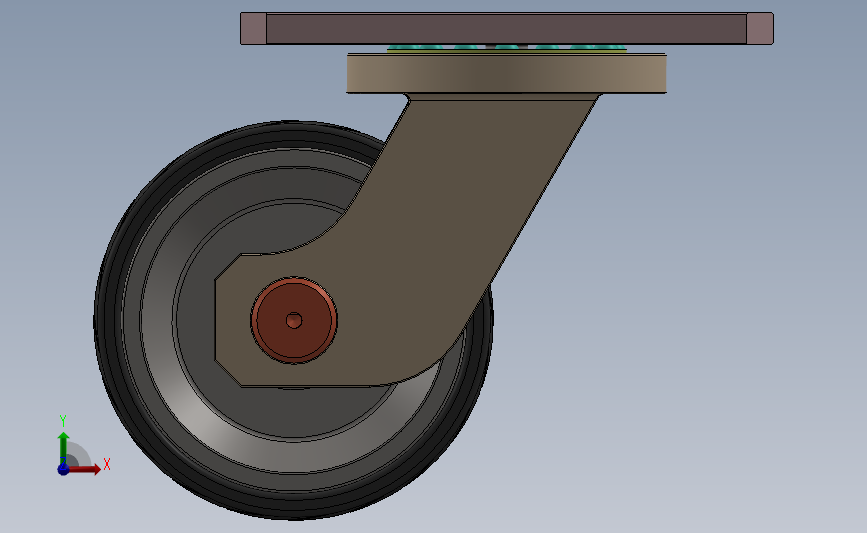Select the left end face of top plate
This screenshot has width=867, height=533.
tap(253, 29)
